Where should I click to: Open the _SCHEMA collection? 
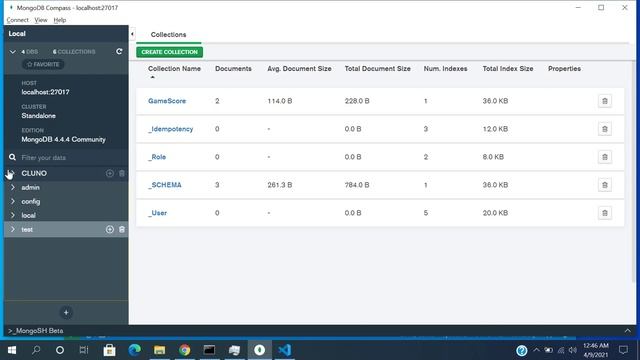point(164,185)
